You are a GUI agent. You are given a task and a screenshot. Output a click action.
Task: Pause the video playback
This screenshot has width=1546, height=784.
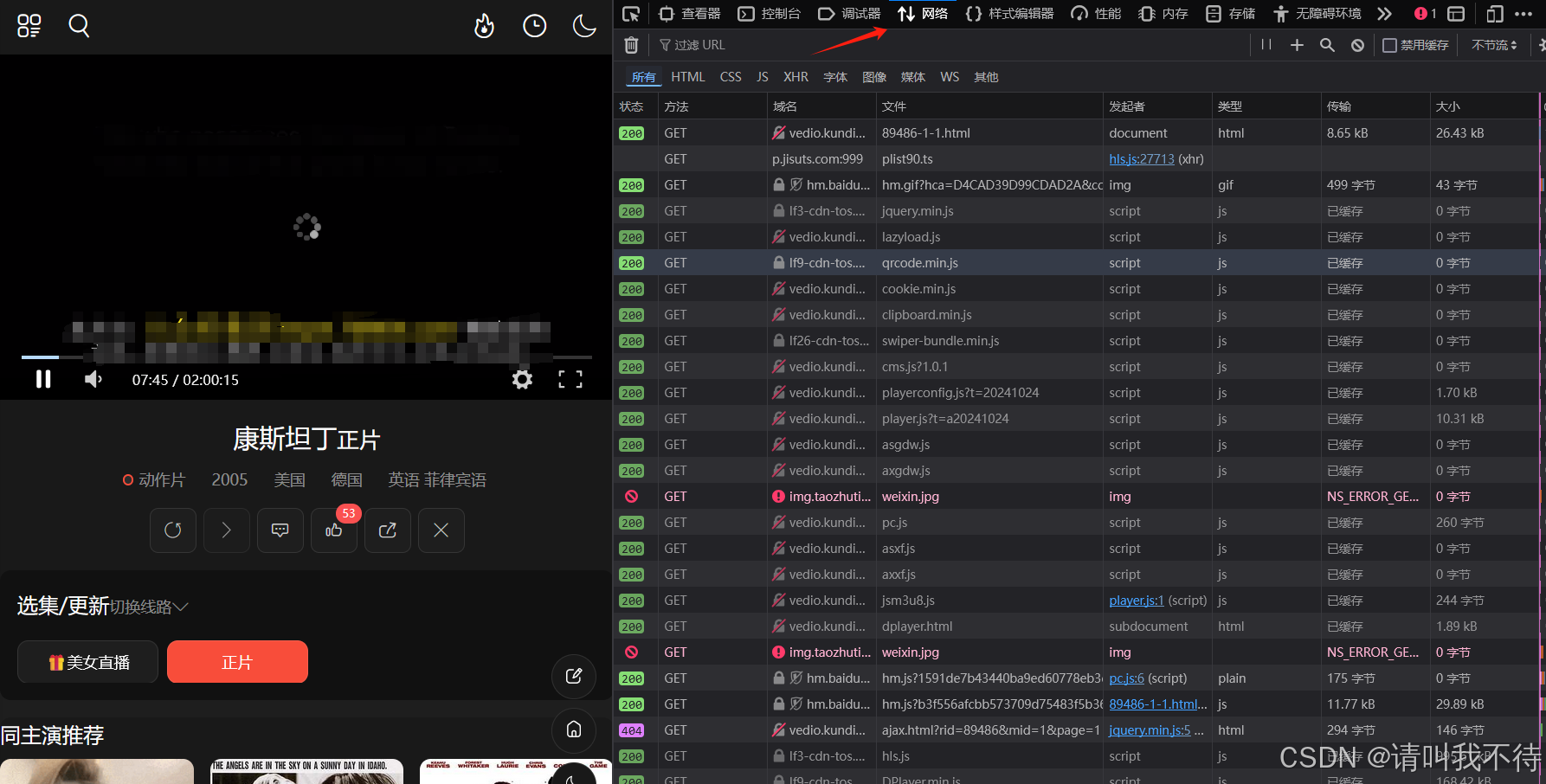(43, 379)
